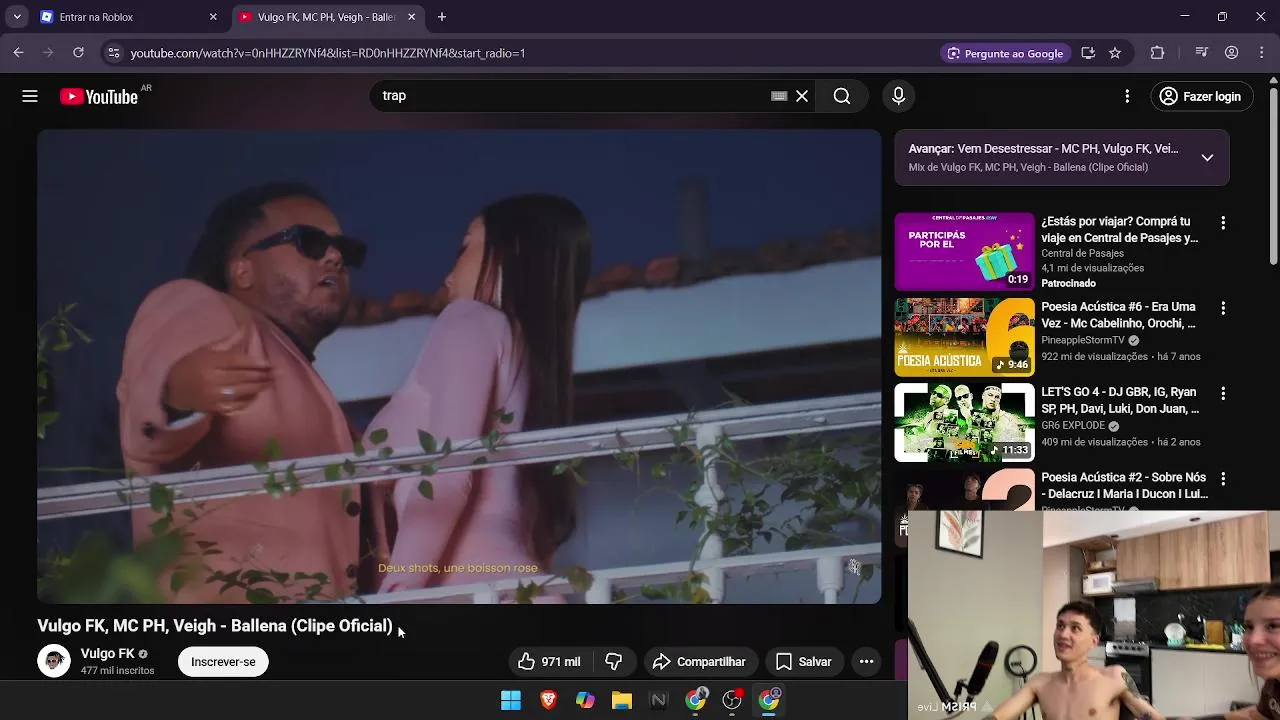Viewport: 1280px width, 720px height.
Task: Start voice search with microphone
Action: point(898,96)
